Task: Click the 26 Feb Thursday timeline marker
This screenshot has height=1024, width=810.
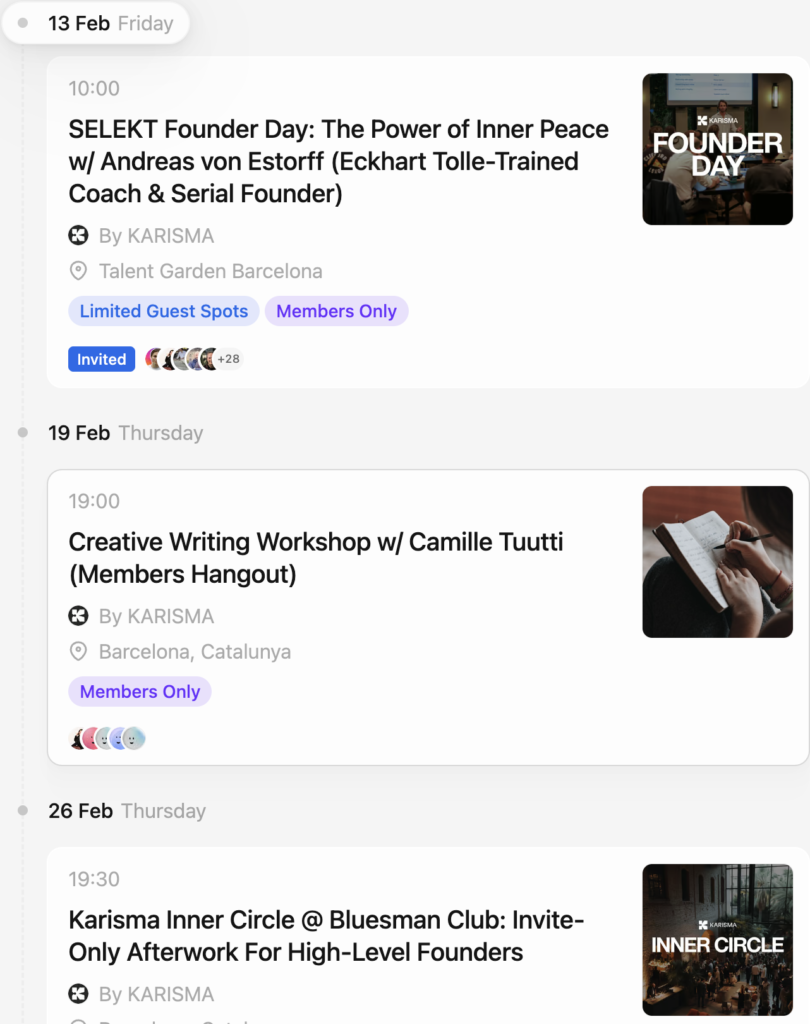Action: pyautogui.click(x=23, y=811)
